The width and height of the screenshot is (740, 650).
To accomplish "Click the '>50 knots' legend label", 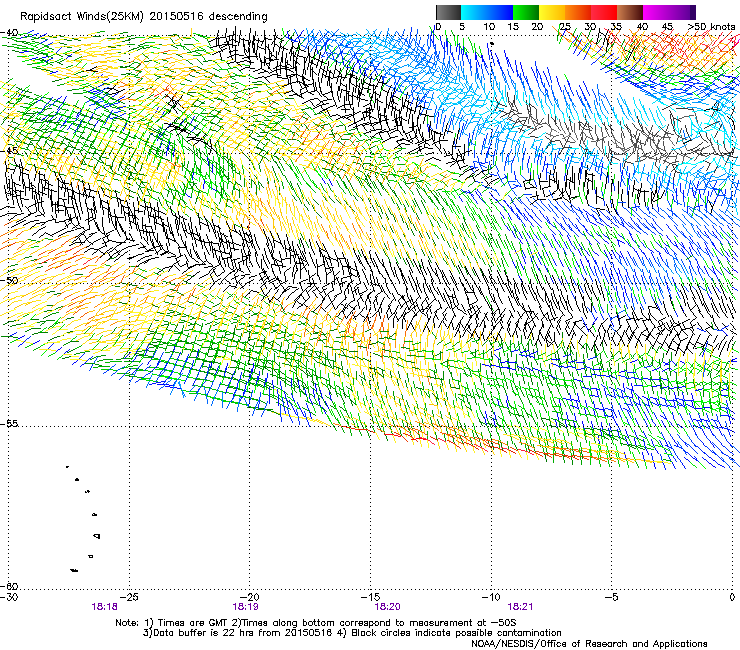I will click(x=711, y=26).
